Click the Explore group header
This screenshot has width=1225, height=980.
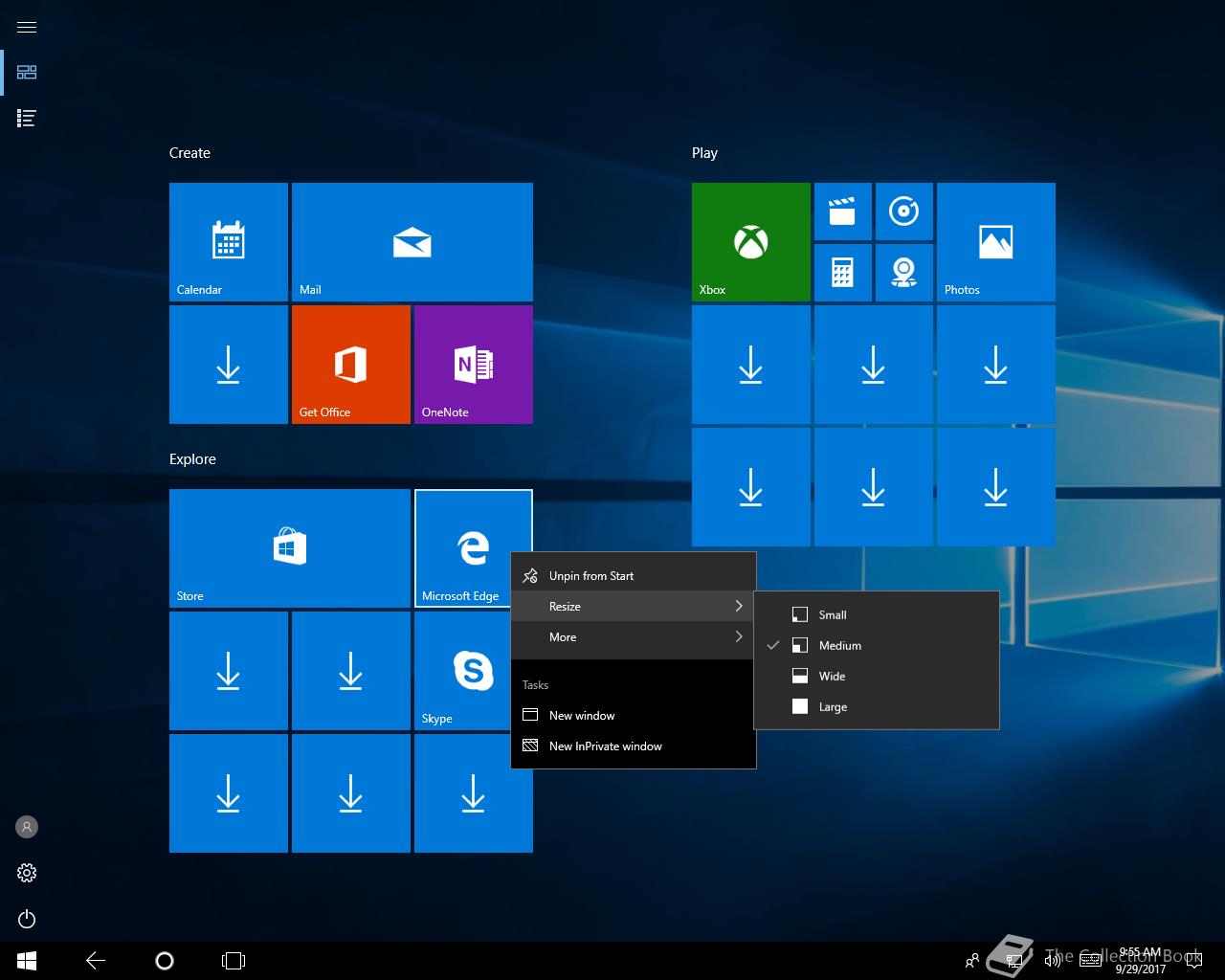click(192, 459)
